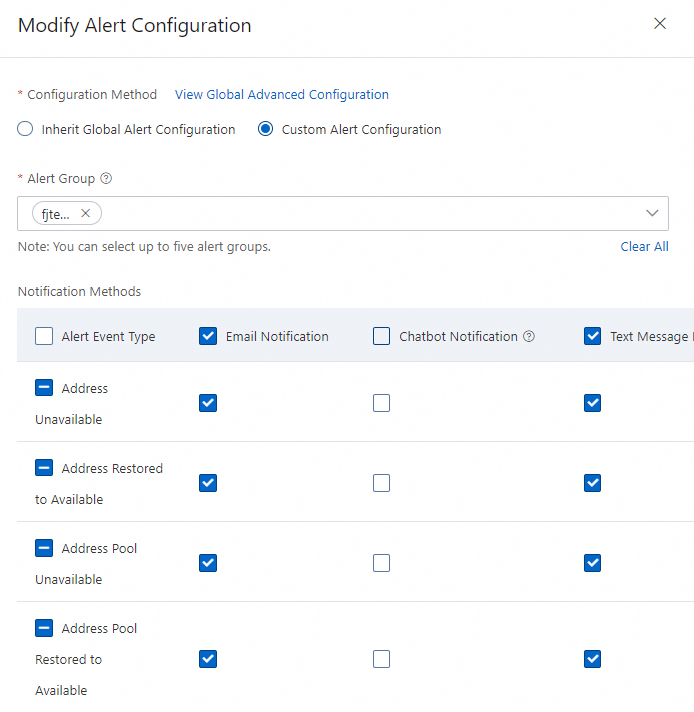Enable the Chatbot Notification header checkbox
The image size is (694, 712).
pyautogui.click(x=381, y=336)
